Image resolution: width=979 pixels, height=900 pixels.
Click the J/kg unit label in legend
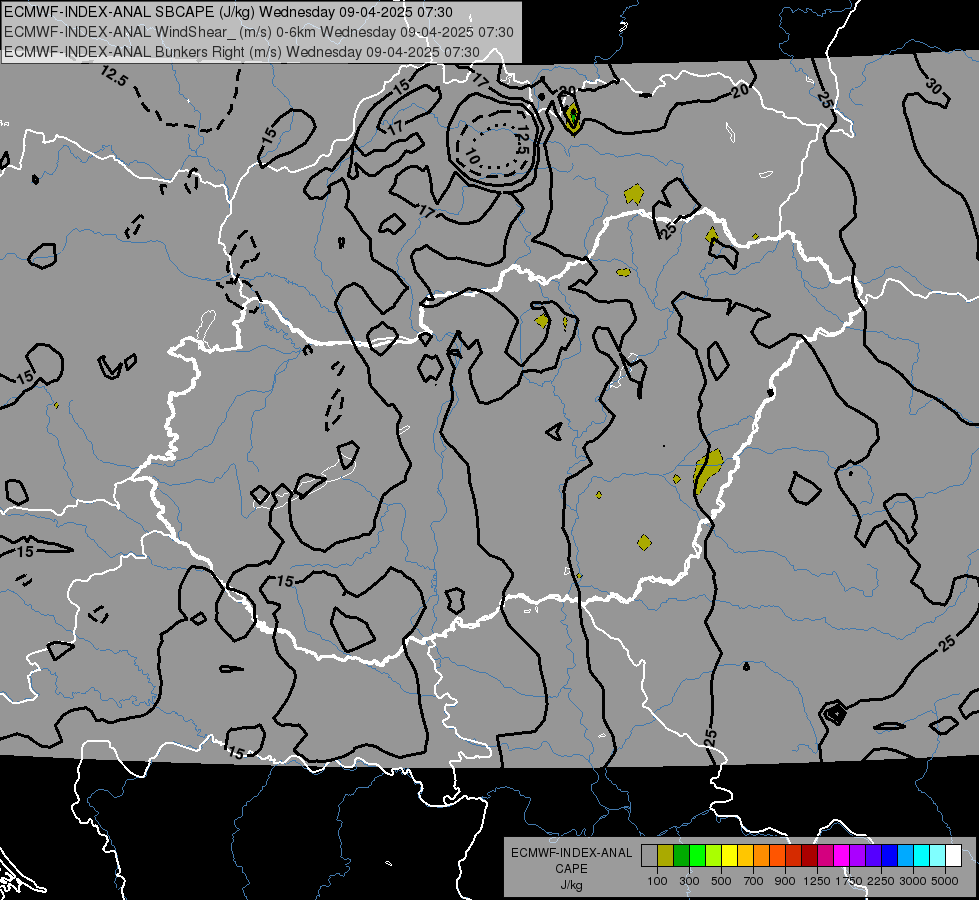(x=571, y=885)
